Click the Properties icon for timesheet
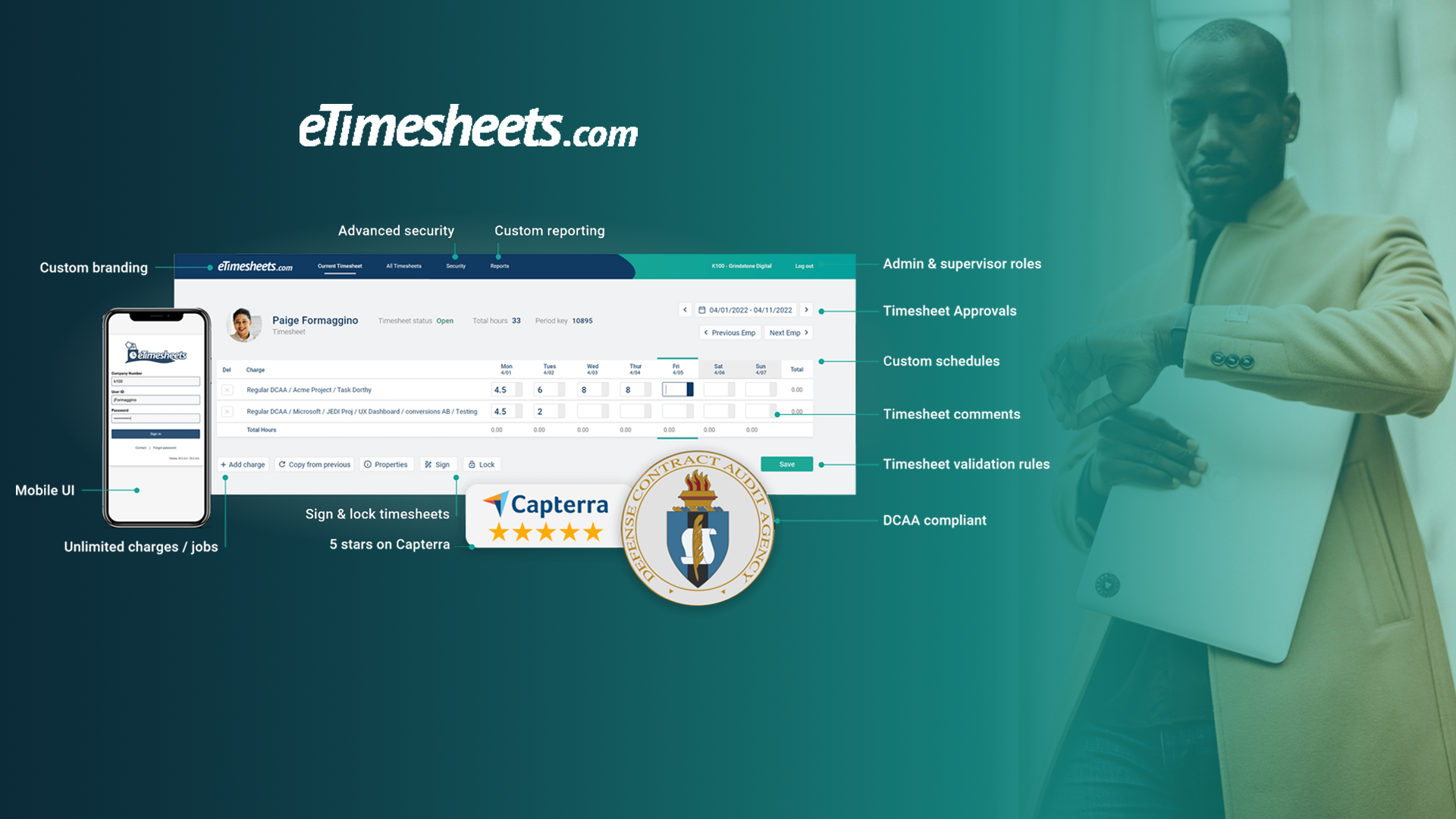The width and height of the screenshot is (1456, 819). 385,464
